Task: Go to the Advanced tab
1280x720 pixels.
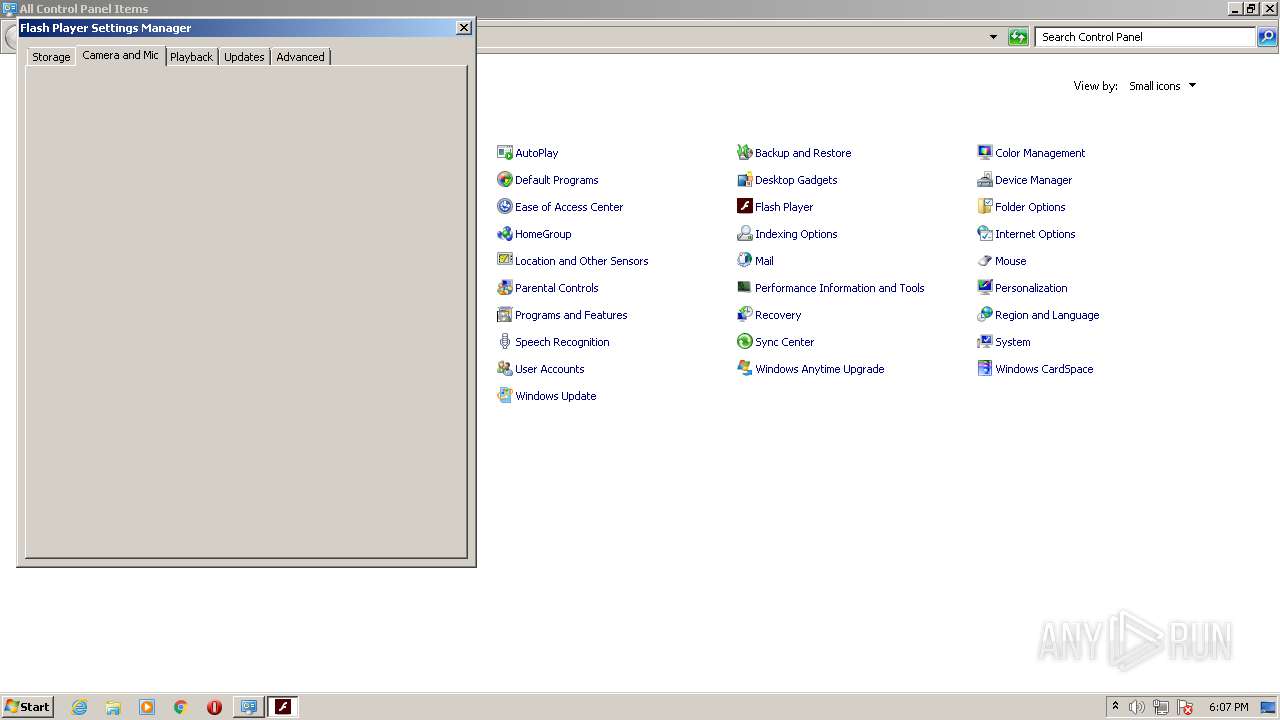Action: (300, 57)
